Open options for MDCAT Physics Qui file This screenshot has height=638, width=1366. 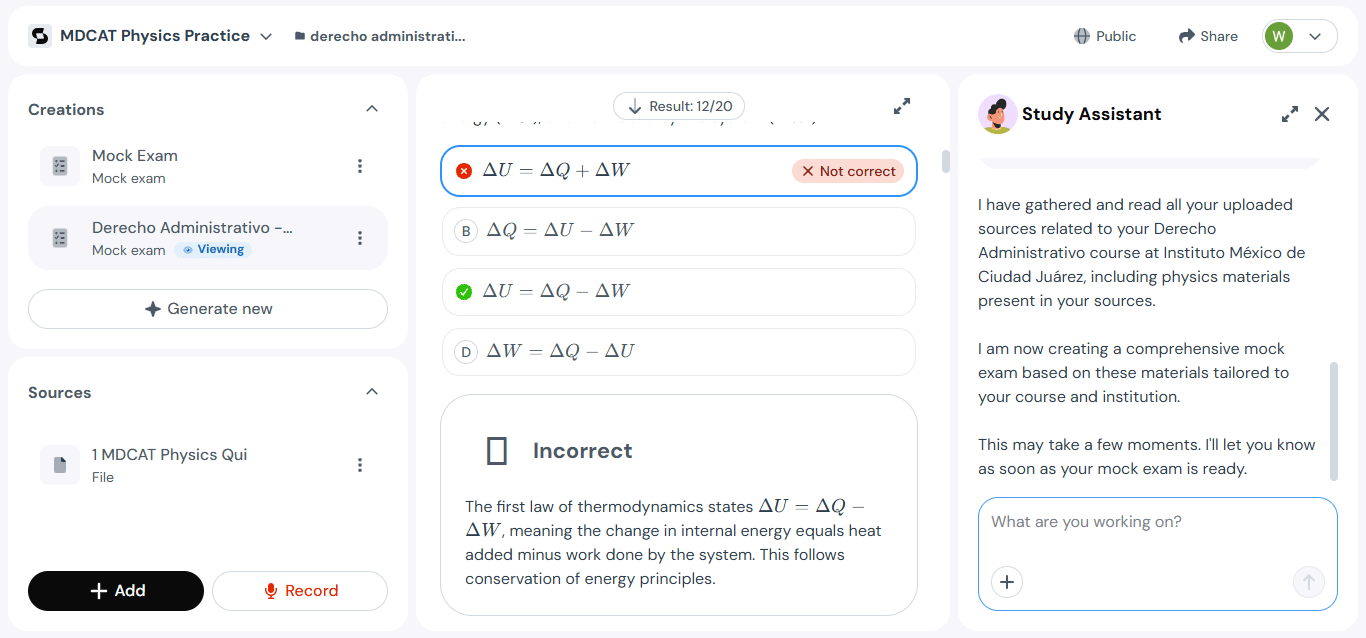coord(360,465)
